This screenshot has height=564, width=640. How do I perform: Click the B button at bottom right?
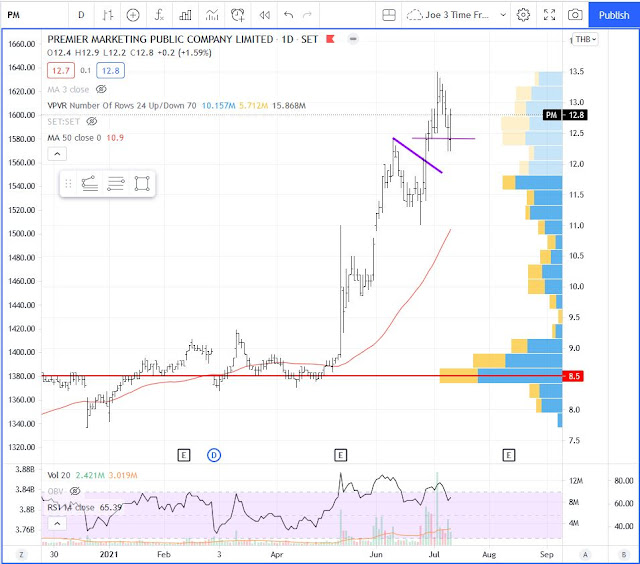click(x=624, y=555)
